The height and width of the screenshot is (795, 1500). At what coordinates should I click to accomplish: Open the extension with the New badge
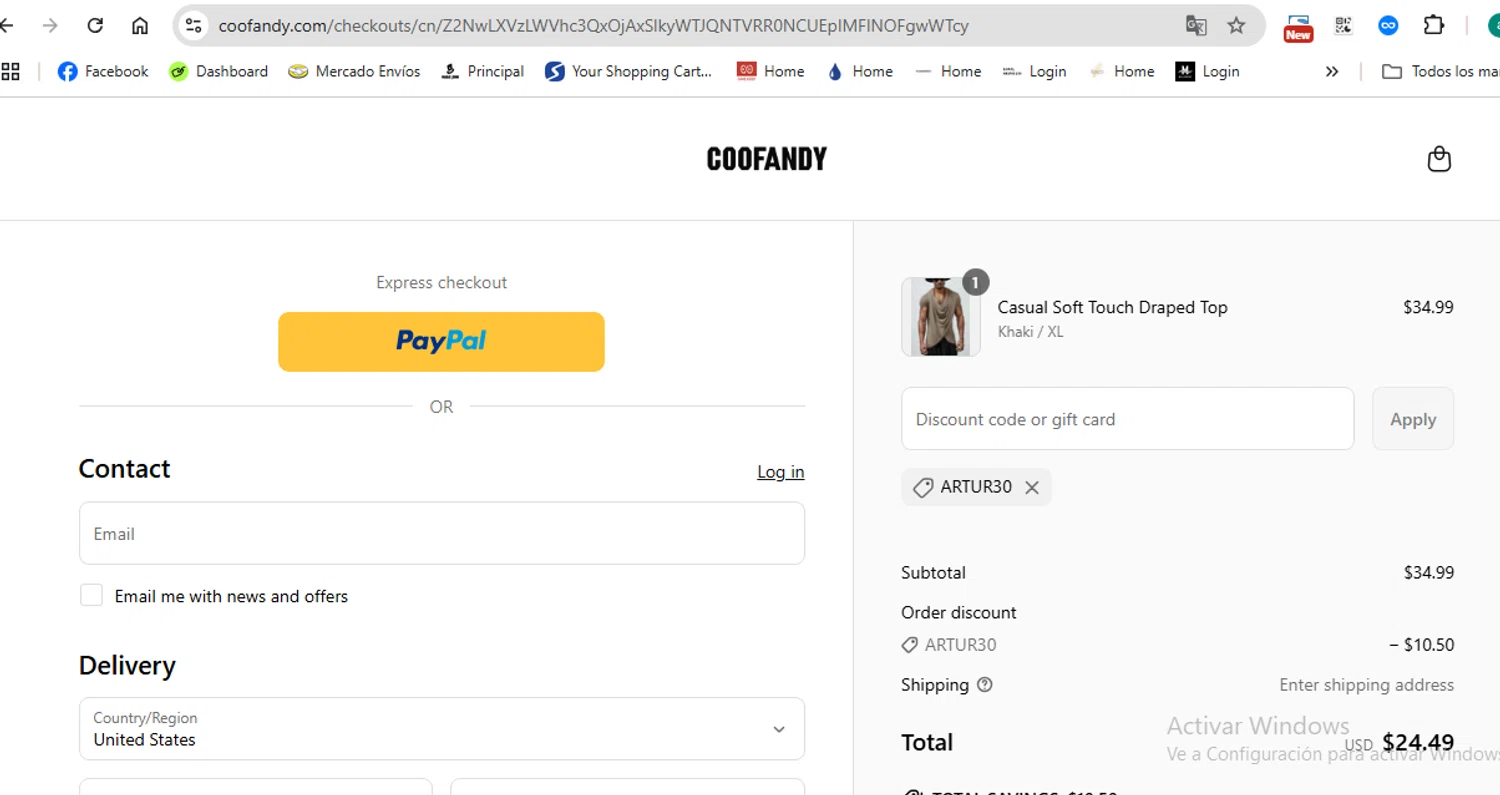1298,27
